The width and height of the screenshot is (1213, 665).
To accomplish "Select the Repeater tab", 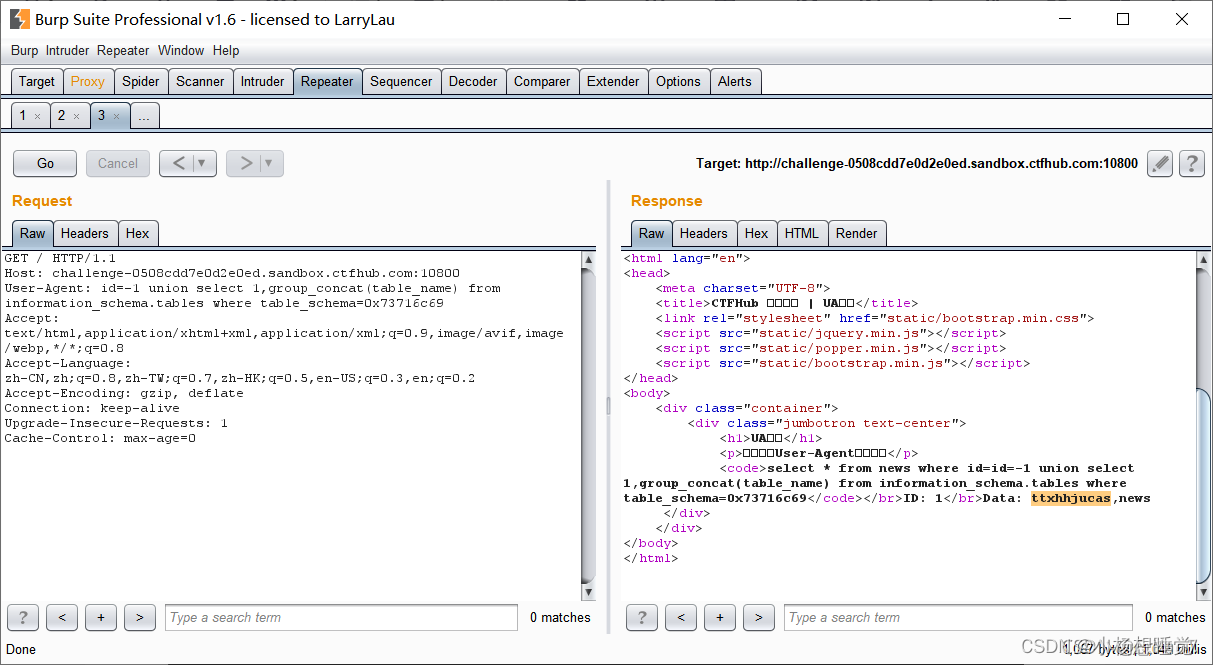I will click(x=327, y=82).
